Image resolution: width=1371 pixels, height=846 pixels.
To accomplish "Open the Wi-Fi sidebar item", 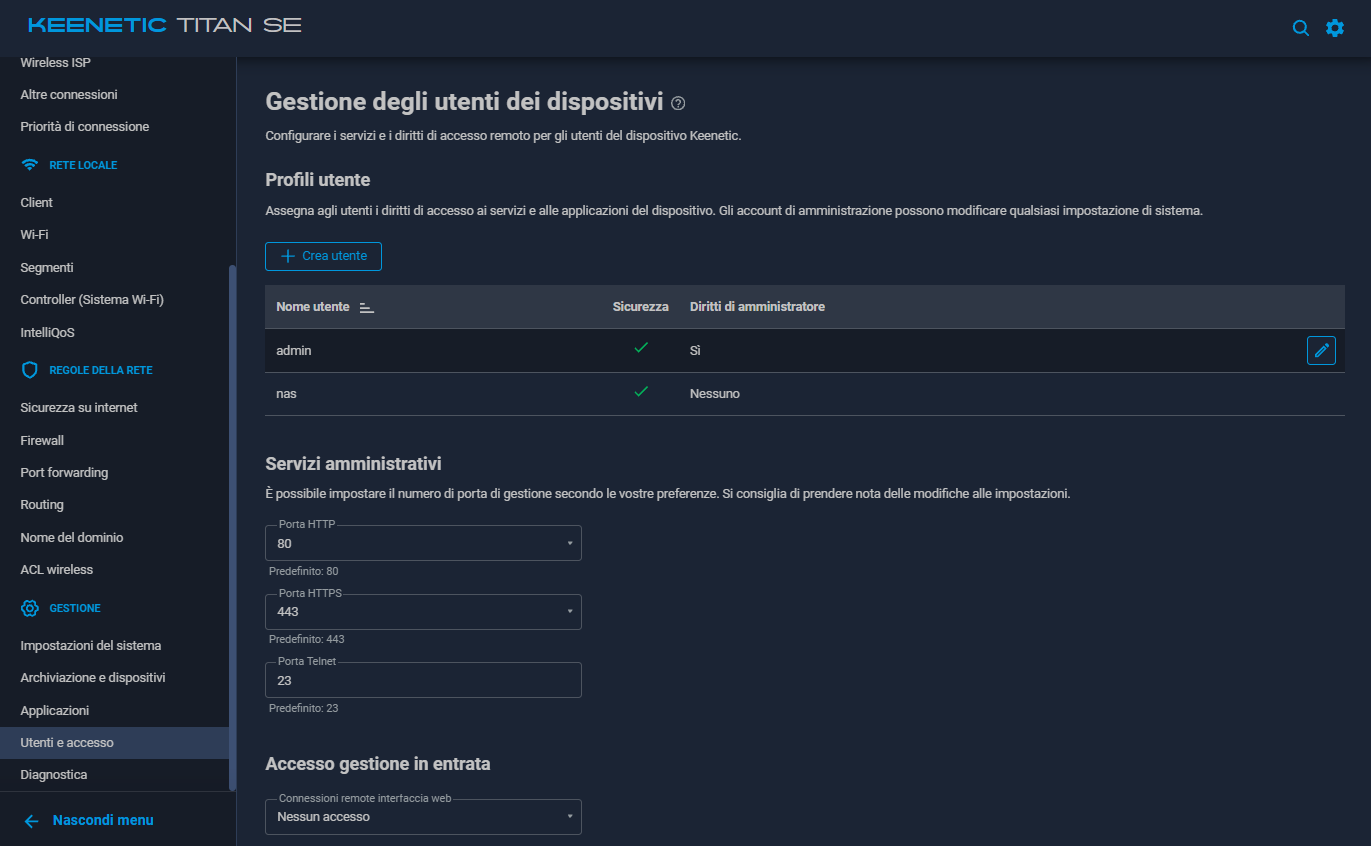I will point(35,235).
